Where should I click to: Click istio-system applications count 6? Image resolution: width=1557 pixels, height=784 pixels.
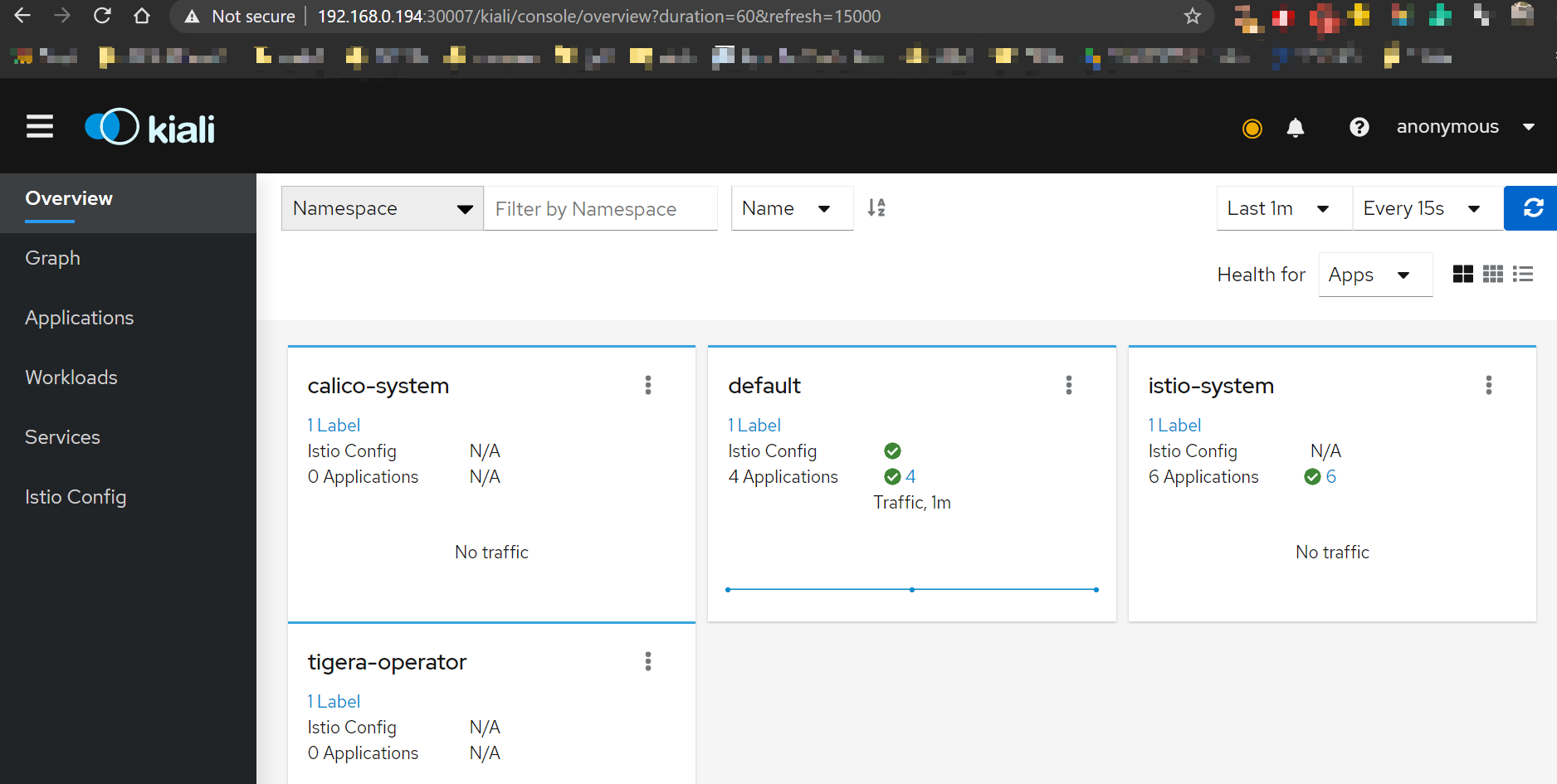coord(1331,476)
